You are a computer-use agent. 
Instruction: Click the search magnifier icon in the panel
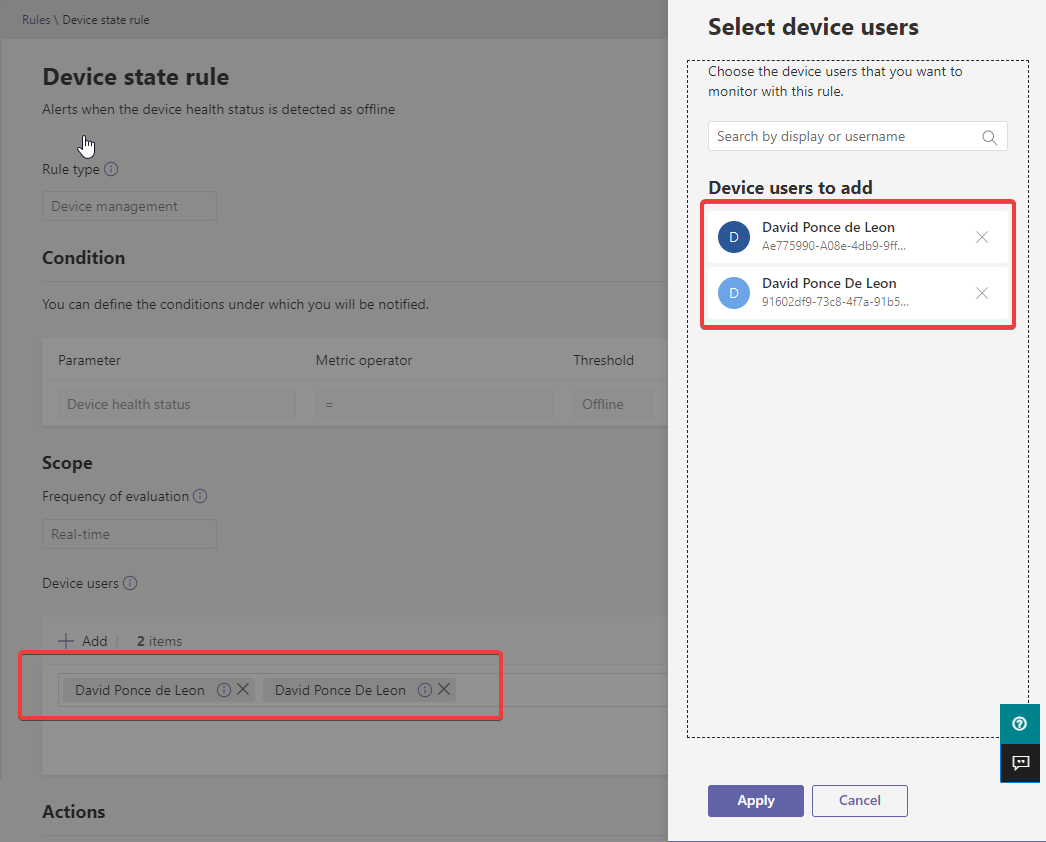click(990, 138)
